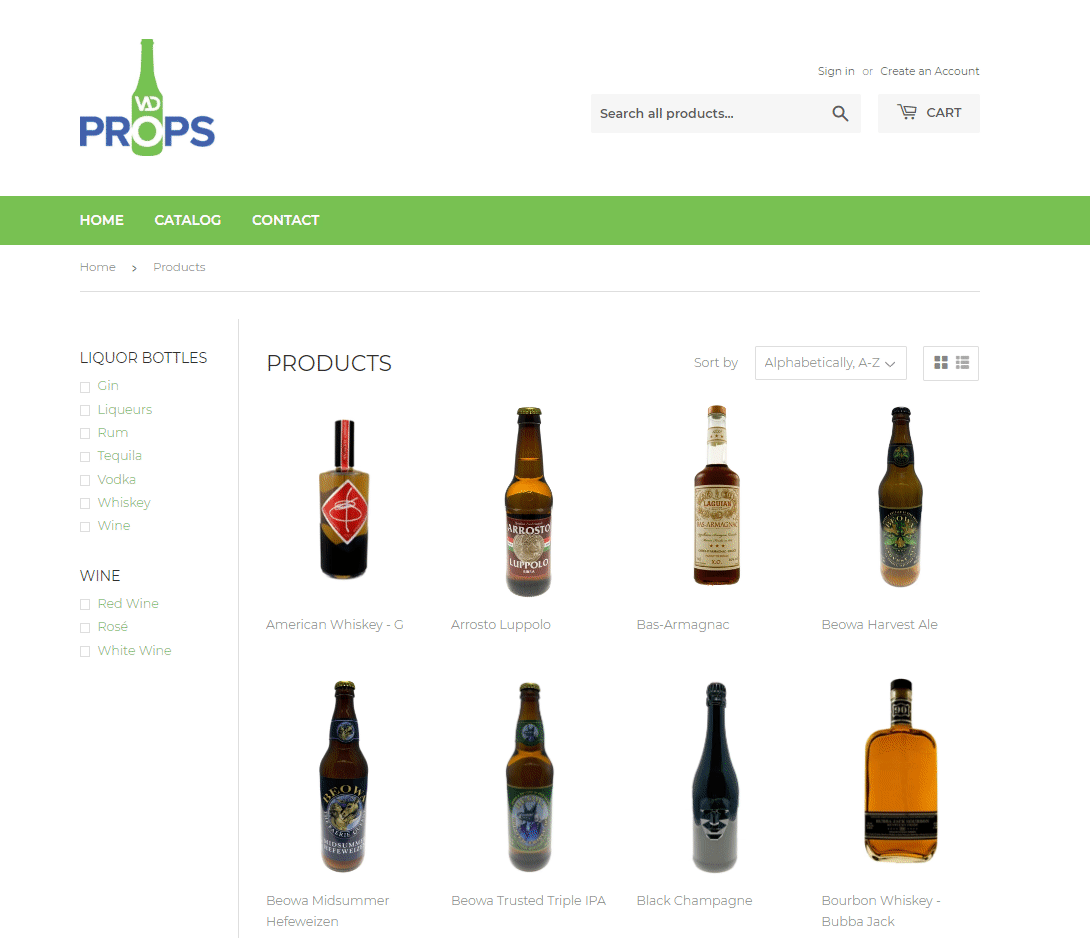Viewport: 1090px width, 938px height.
Task: Tick the Red Wine filter checkbox
Action: (x=85, y=605)
